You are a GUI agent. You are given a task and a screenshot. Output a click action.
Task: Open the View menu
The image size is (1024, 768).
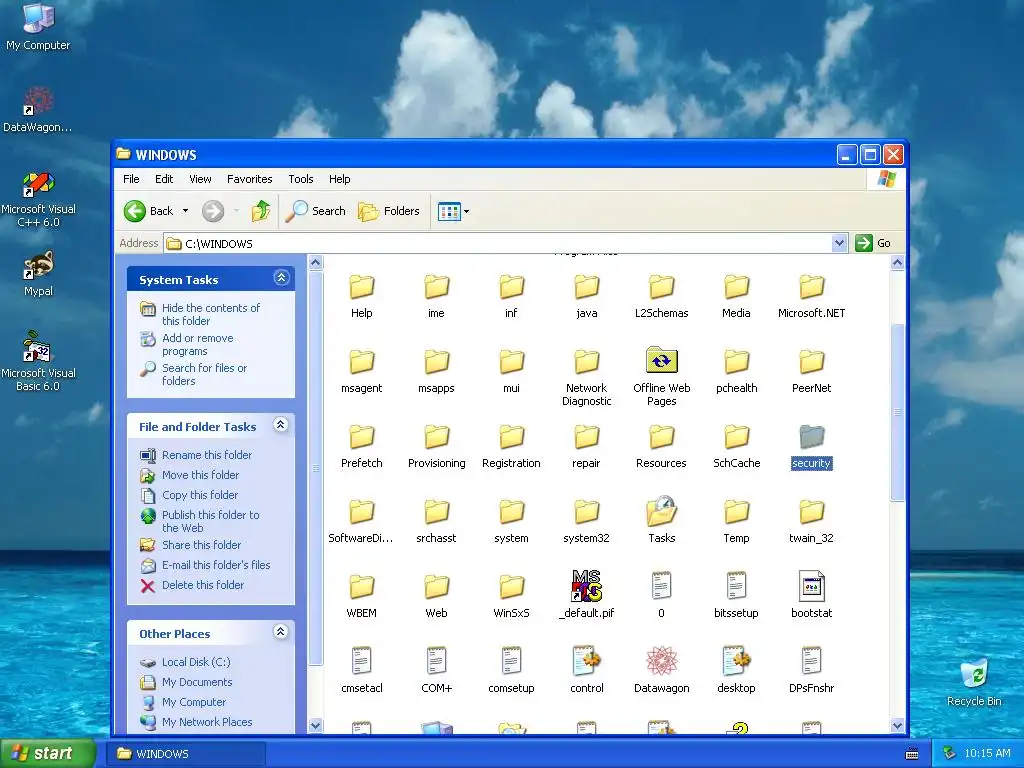[x=200, y=179]
